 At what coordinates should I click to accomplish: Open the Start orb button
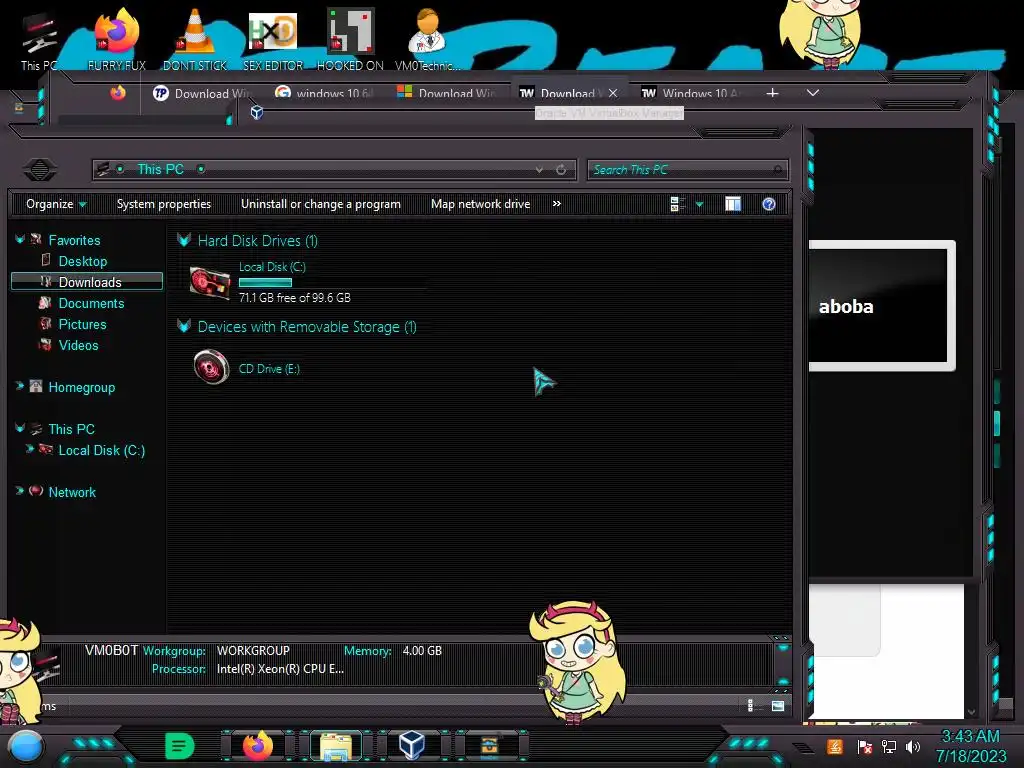[x=26, y=746]
